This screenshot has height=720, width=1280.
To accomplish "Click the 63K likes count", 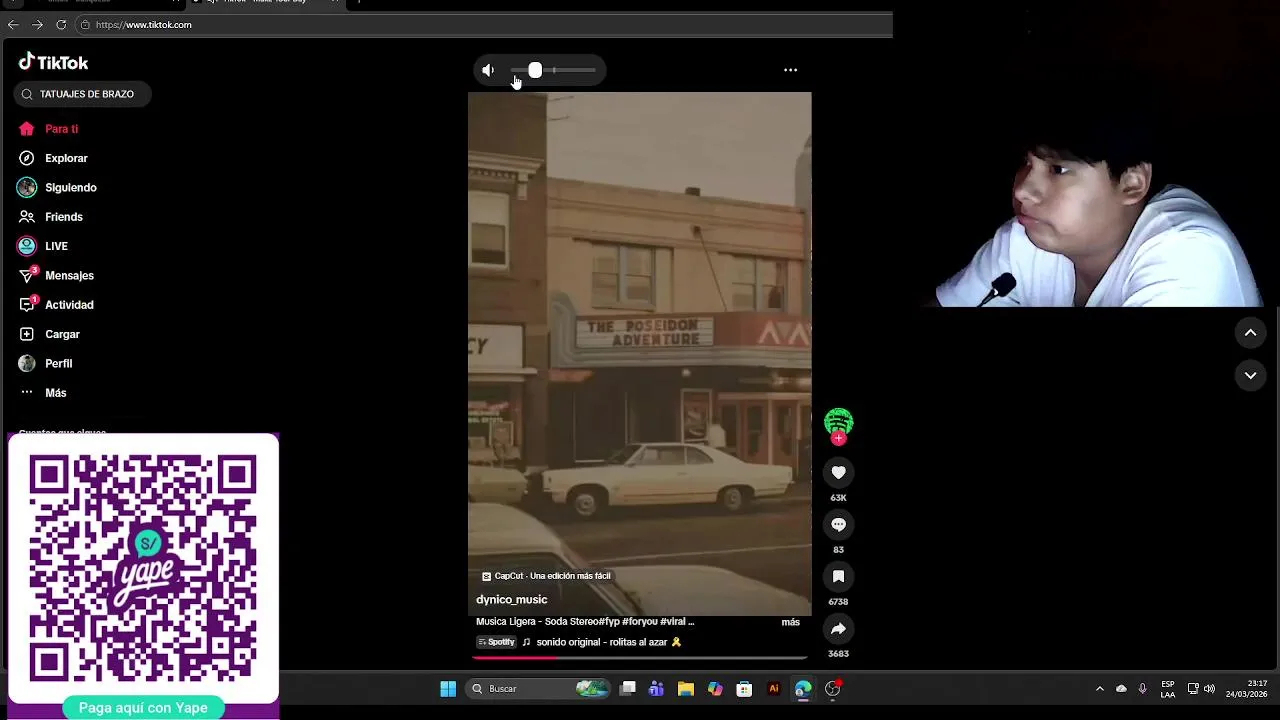I will click(x=838, y=498).
